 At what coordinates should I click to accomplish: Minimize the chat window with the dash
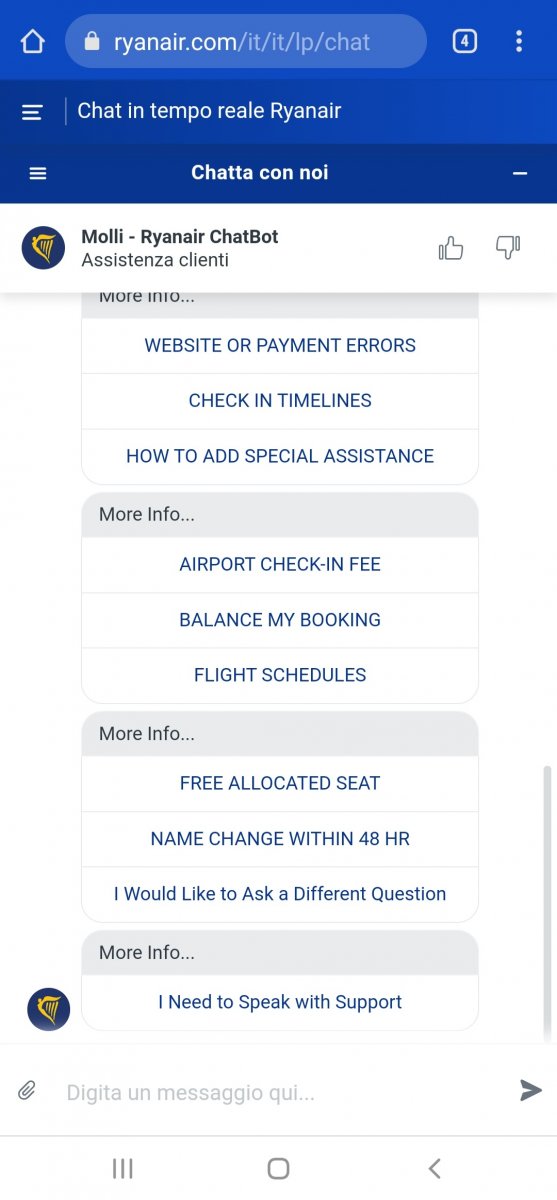coord(519,173)
